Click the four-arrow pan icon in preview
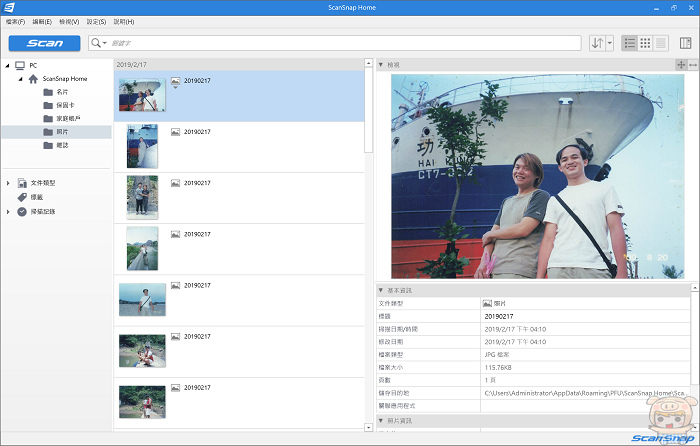700x446 pixels. coord(681,65)
